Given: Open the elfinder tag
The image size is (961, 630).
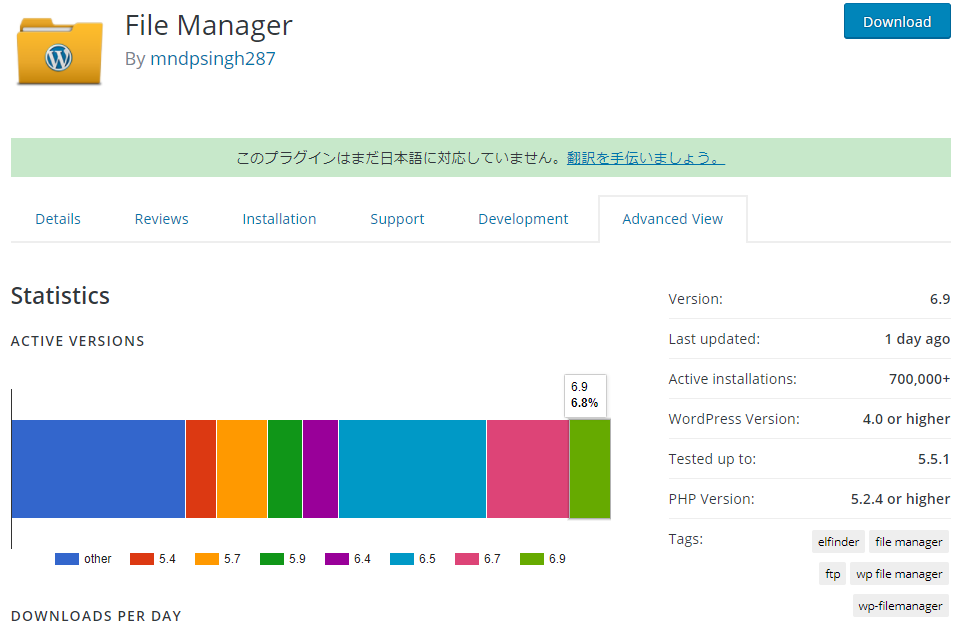Looking at the screenshot, I should pos(838,542).
